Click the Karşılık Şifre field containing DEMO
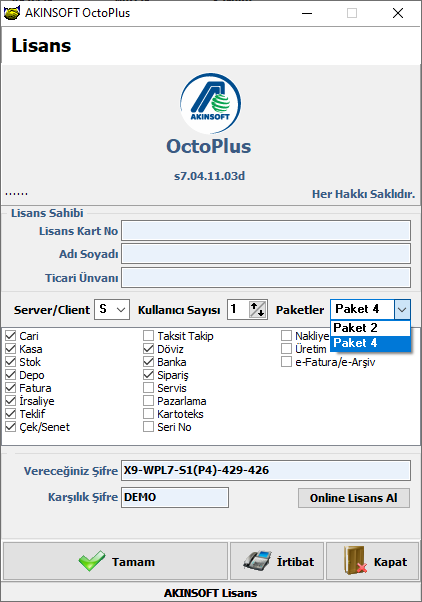The image size is (422, 602). 175,498
